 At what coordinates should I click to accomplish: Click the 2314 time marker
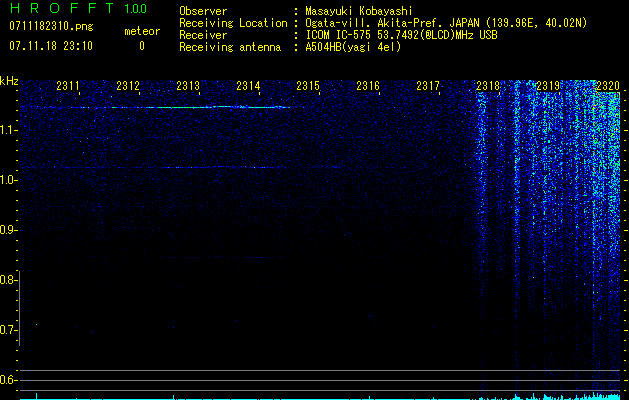point(248,85)
